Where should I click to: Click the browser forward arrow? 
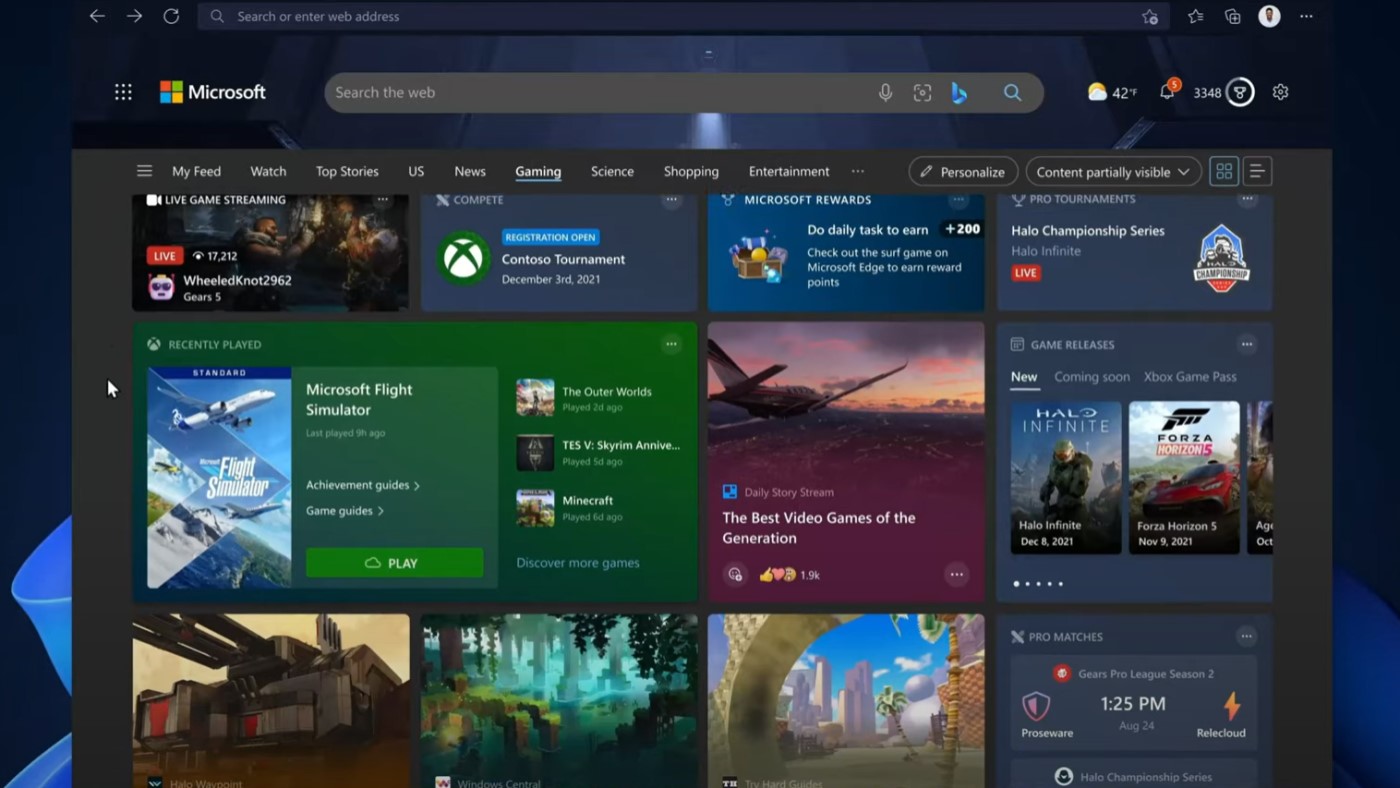pyautogui.click(x=134, y=16)
